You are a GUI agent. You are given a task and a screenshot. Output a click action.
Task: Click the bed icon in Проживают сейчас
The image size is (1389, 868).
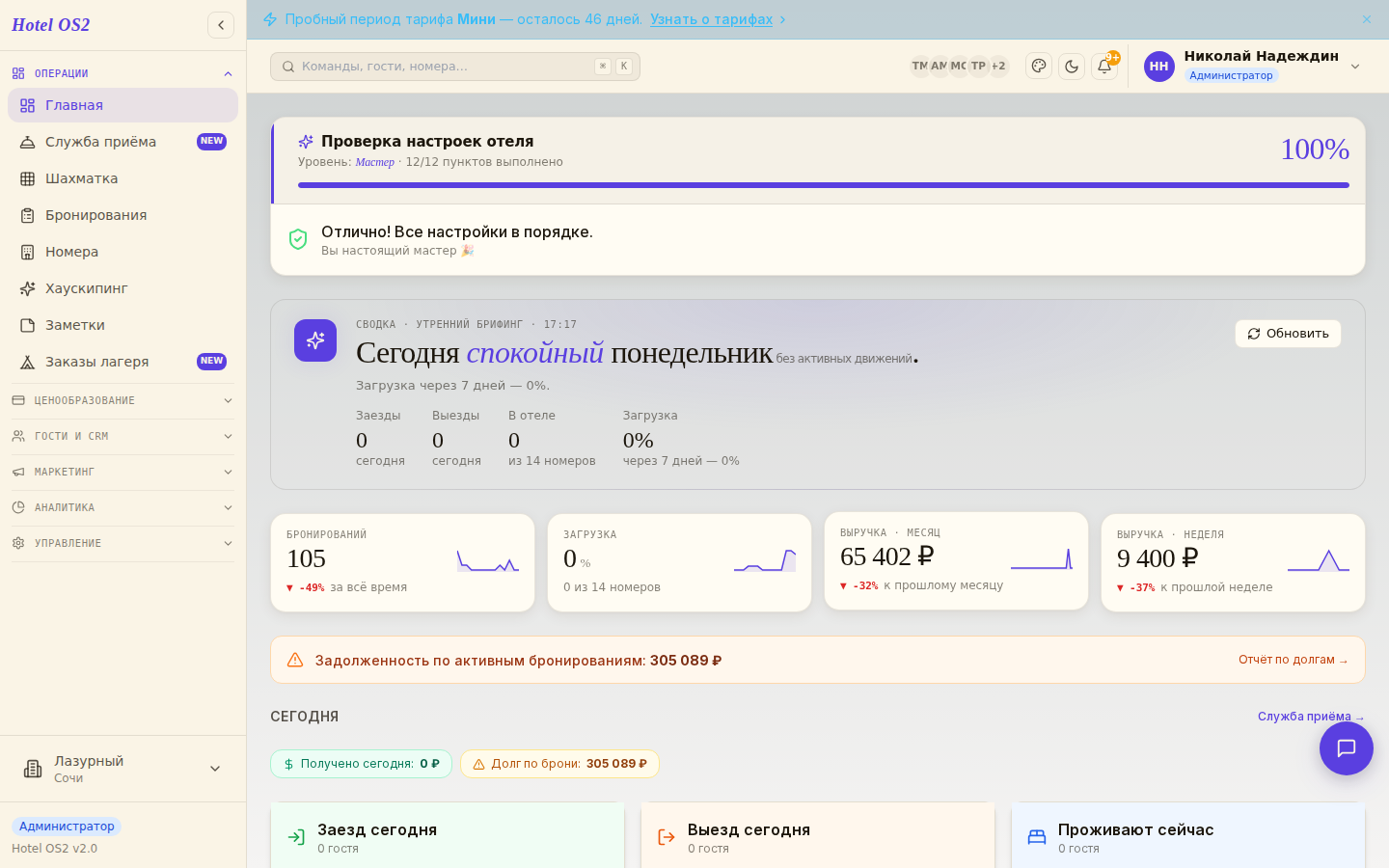[1037, 837]
